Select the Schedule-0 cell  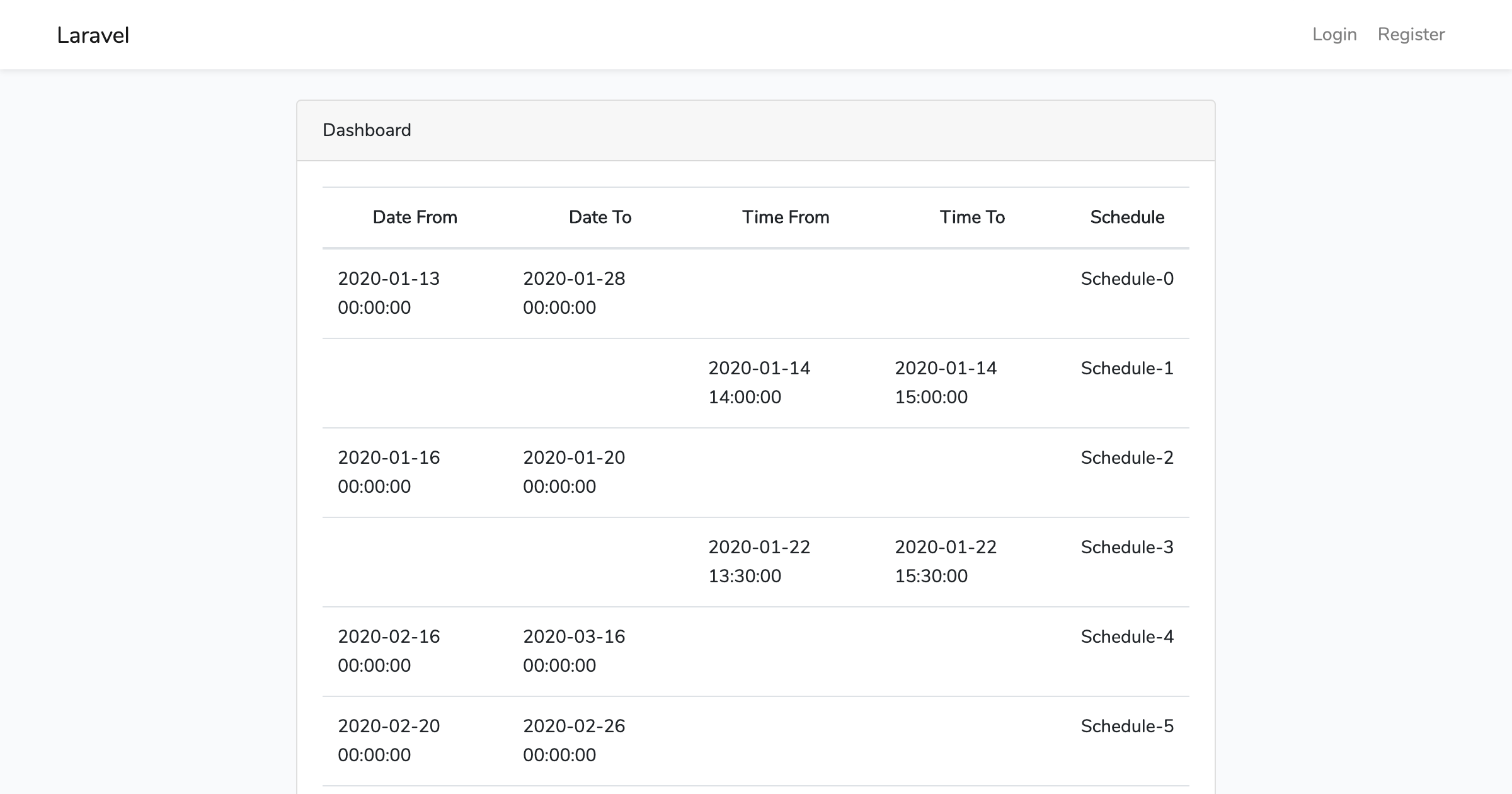tap(1127, 279)
